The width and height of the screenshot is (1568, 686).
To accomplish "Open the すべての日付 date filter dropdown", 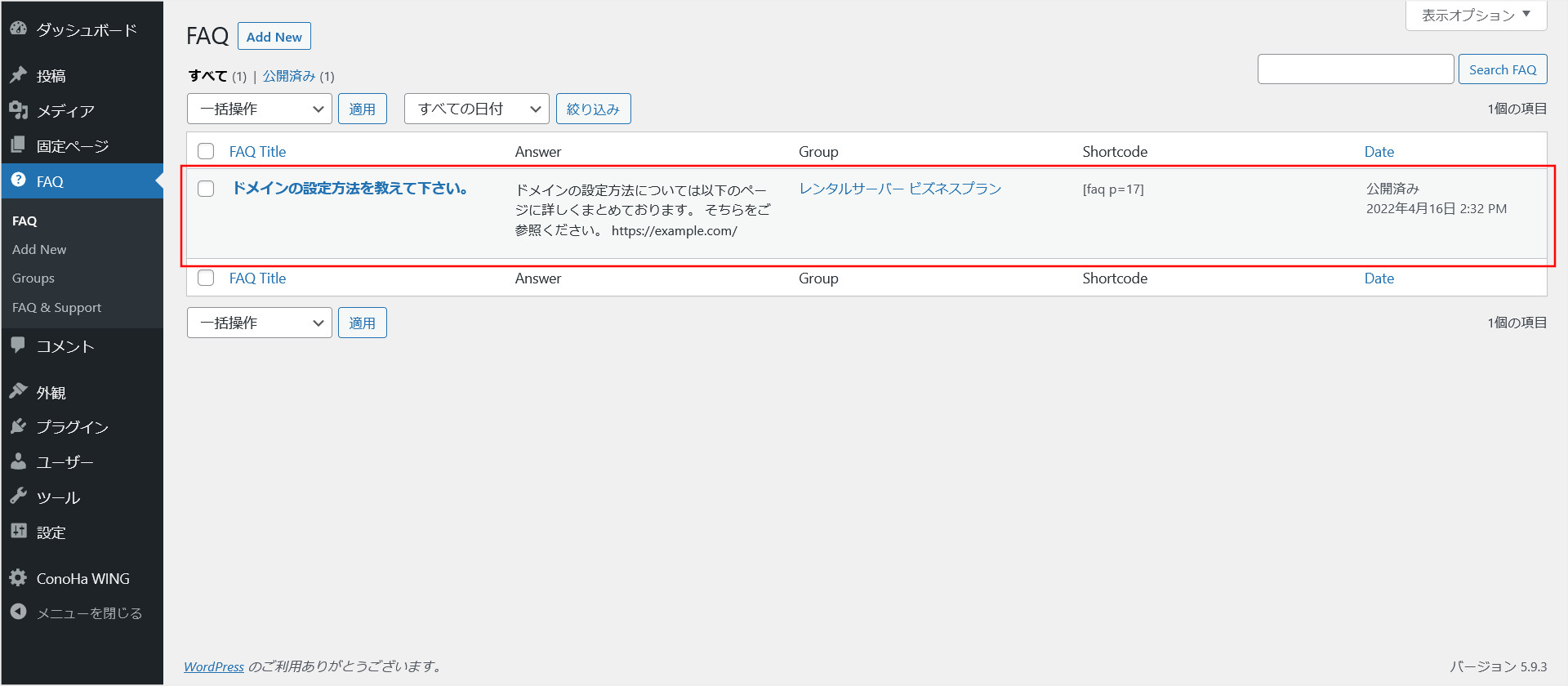I will [x=477, y=109].
